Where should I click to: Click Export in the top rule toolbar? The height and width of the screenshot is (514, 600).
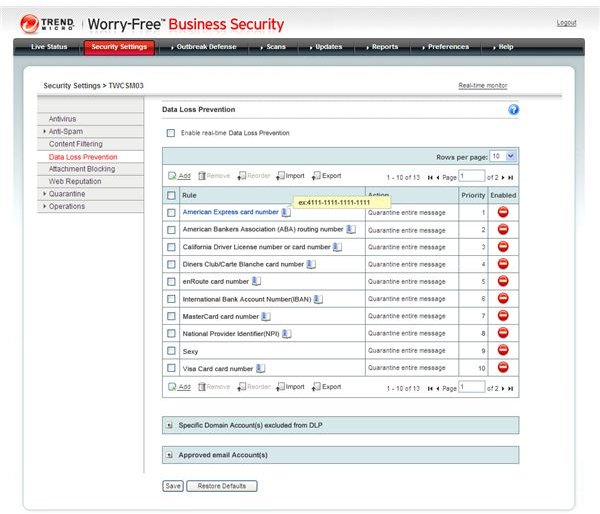tap(327, 176)
